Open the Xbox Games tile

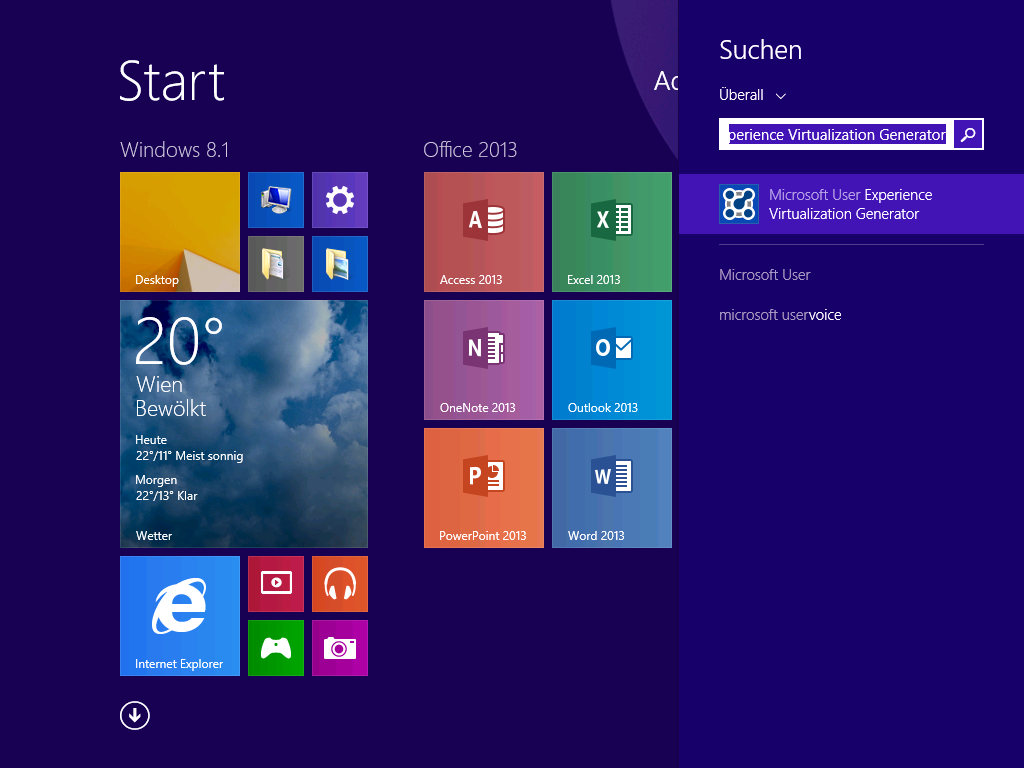pos(276,648)
